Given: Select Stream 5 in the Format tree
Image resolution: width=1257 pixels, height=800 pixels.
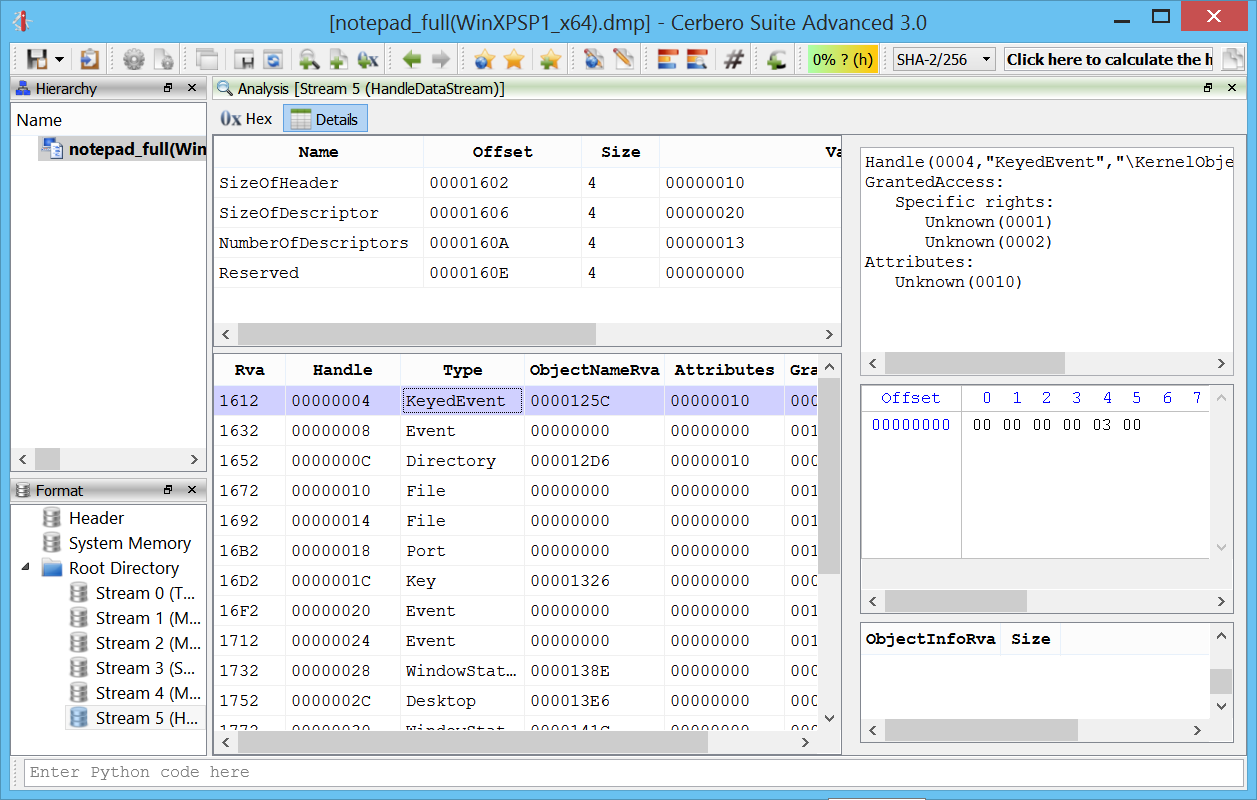Looking at the screenshot, I should pyautogui.click(x=135, y=718).
